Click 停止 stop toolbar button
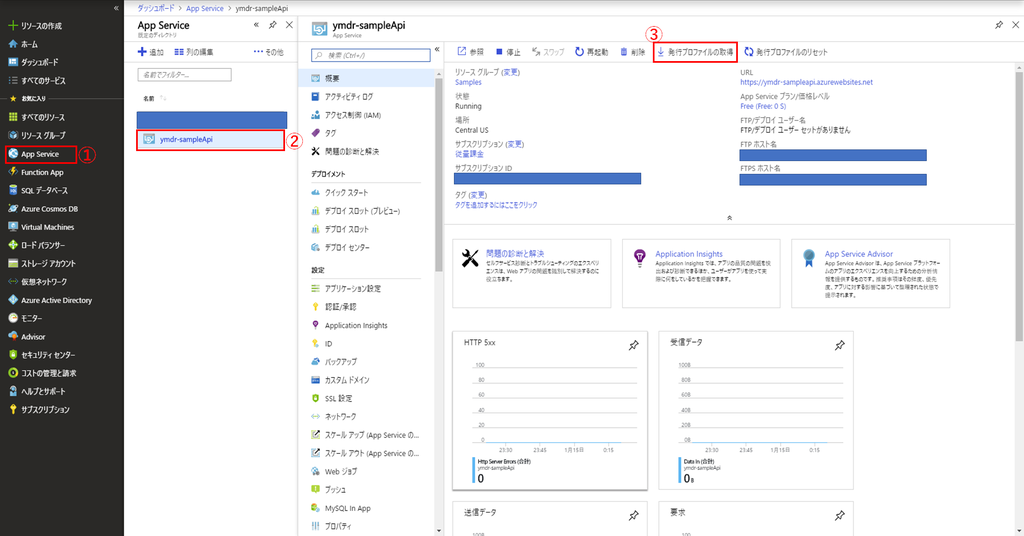This screenshot has width=1024, height=536. coord(508,52)
